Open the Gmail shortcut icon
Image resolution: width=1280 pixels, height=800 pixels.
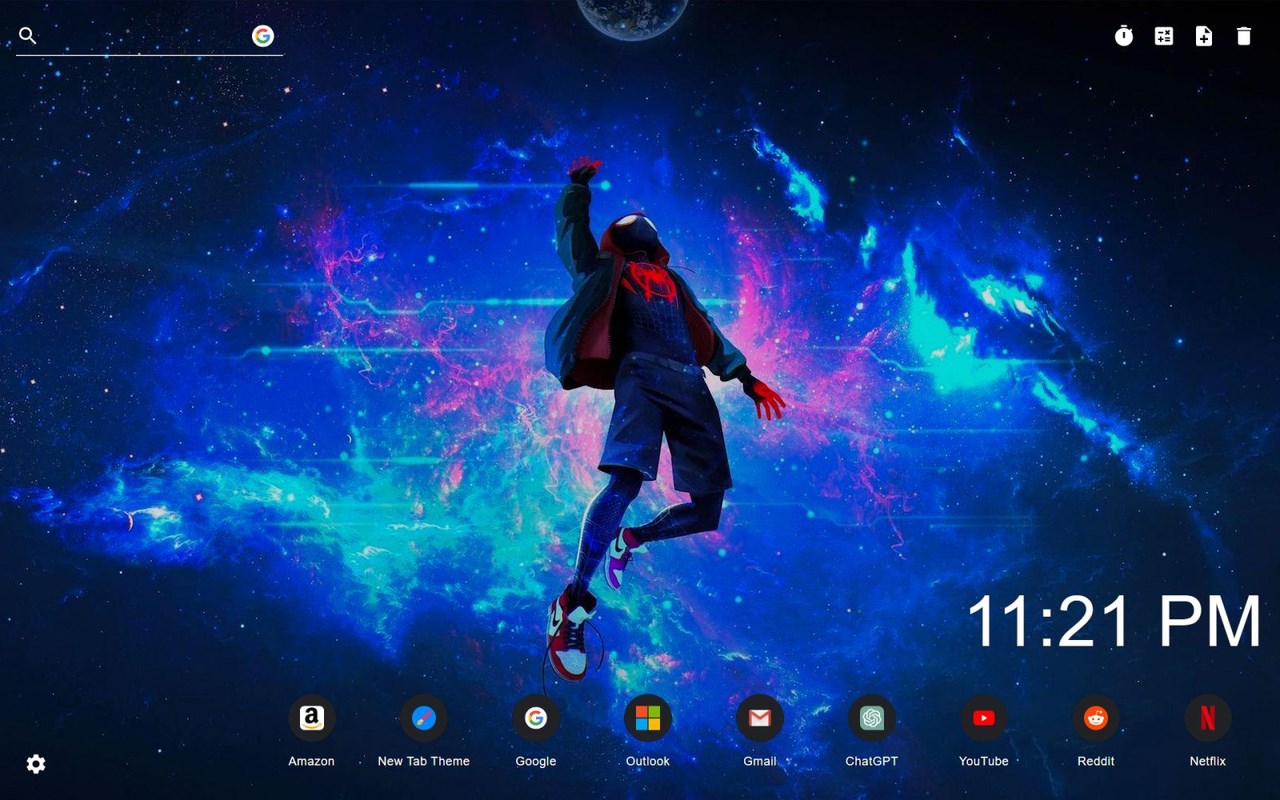760,718
